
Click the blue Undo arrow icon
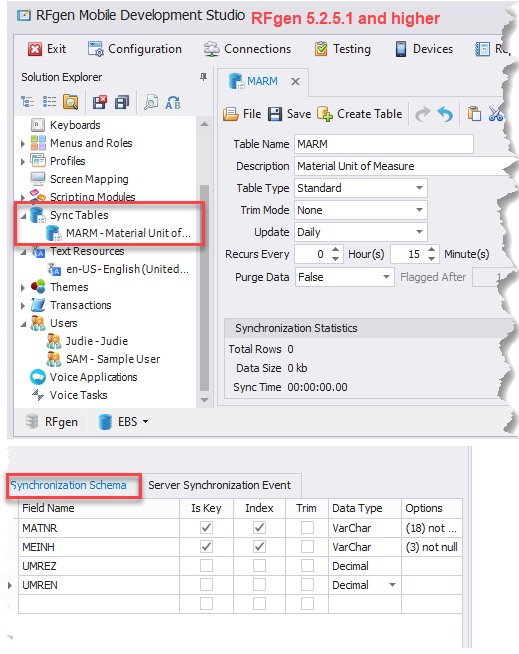(x=445, y=114)
